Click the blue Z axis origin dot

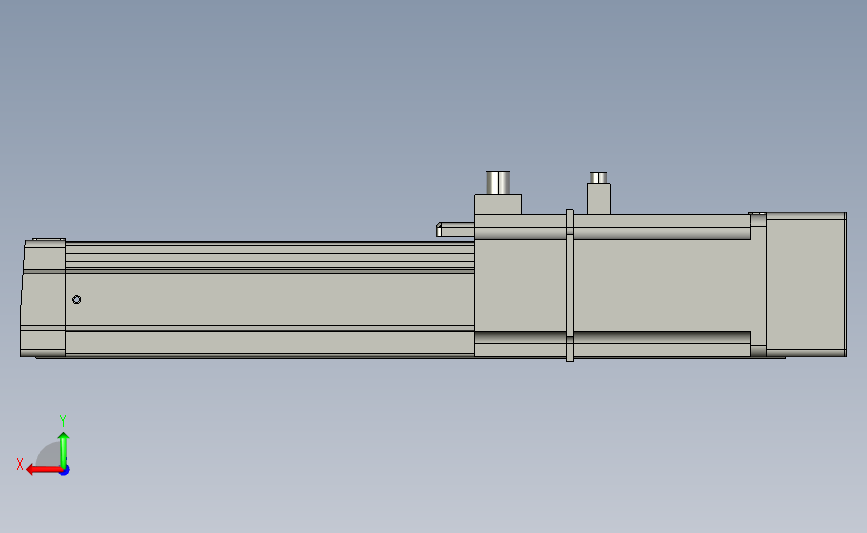65,471
